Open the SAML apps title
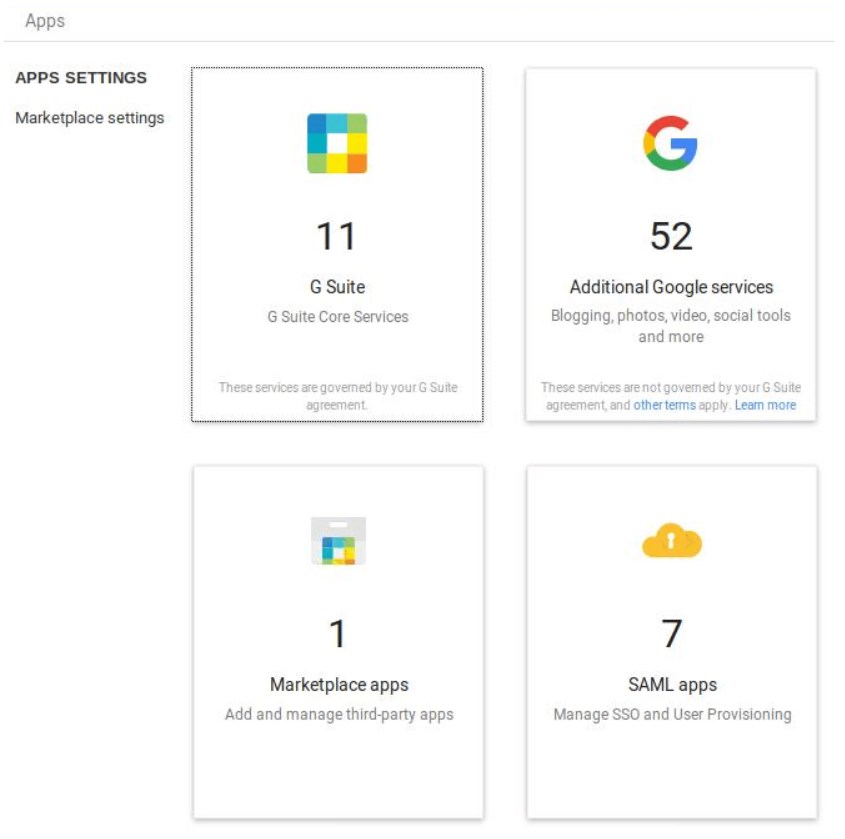Screen dimensions: 845x839 click(672, 684)
